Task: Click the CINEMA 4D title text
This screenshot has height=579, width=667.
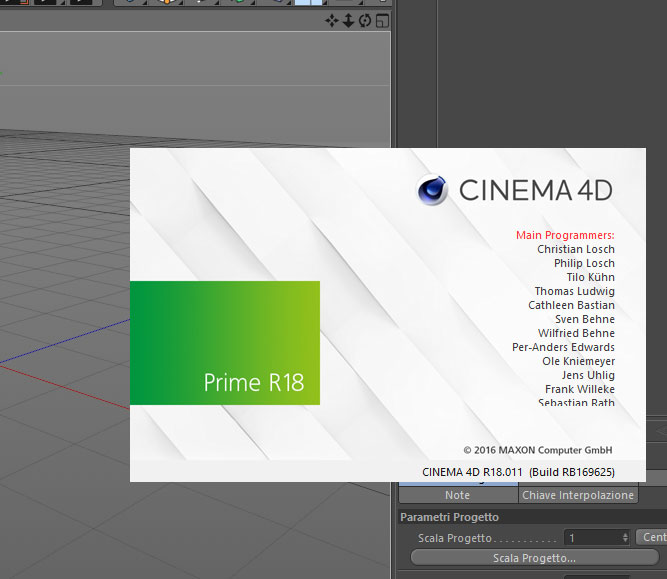Action: [x=535, y=190]
